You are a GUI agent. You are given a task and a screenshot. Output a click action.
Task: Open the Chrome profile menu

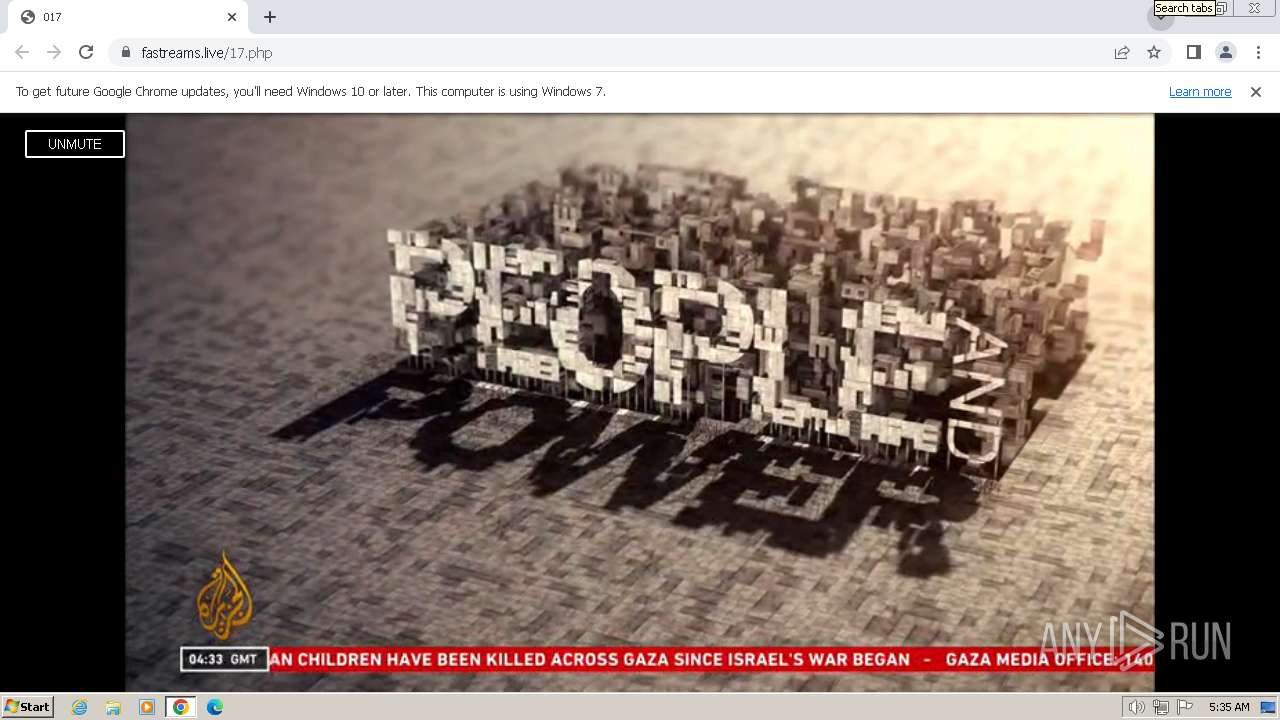click(x=1226, y=52)
